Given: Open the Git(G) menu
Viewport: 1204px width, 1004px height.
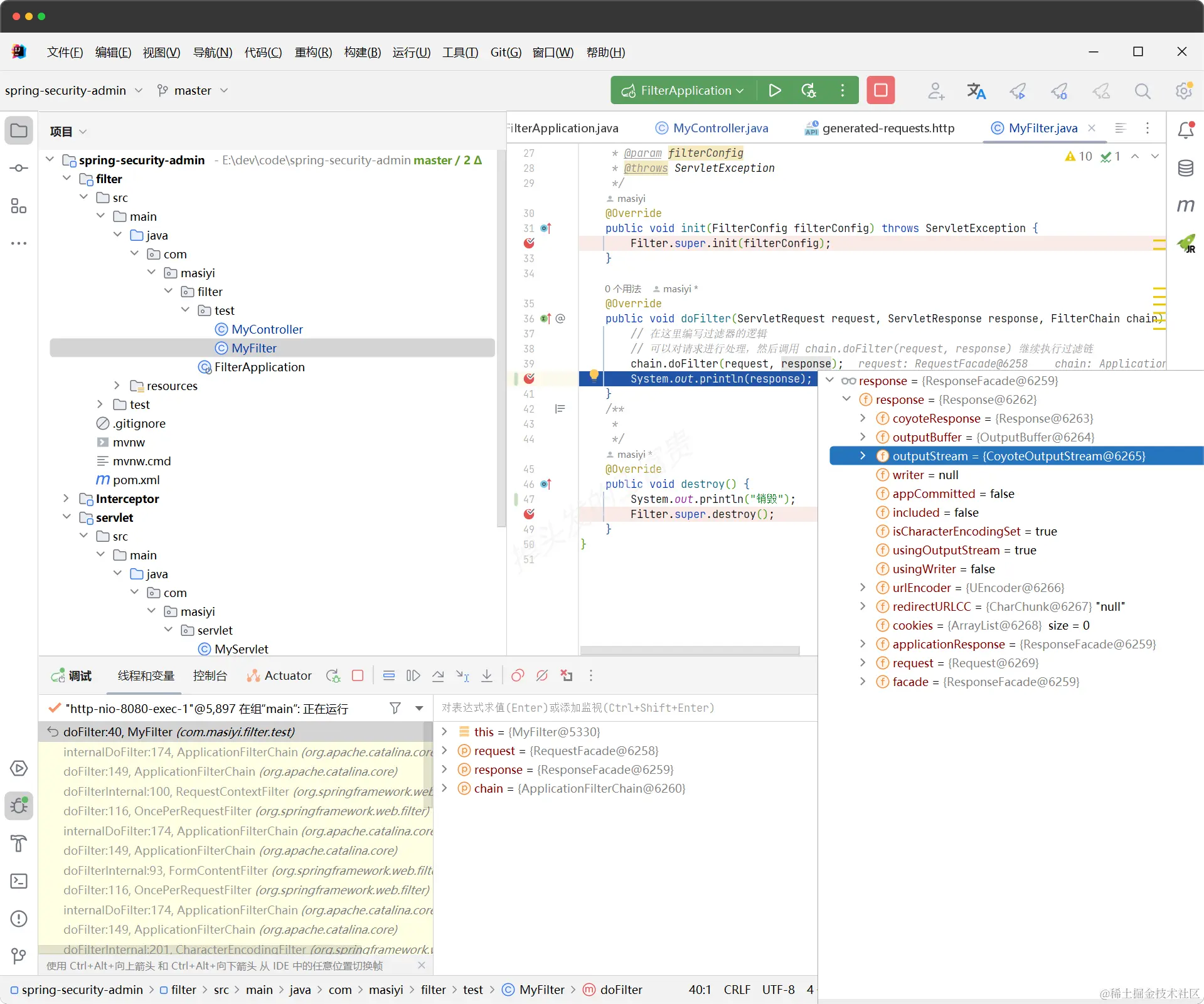Looking at the screenshot, I should [x=506, y=52].
